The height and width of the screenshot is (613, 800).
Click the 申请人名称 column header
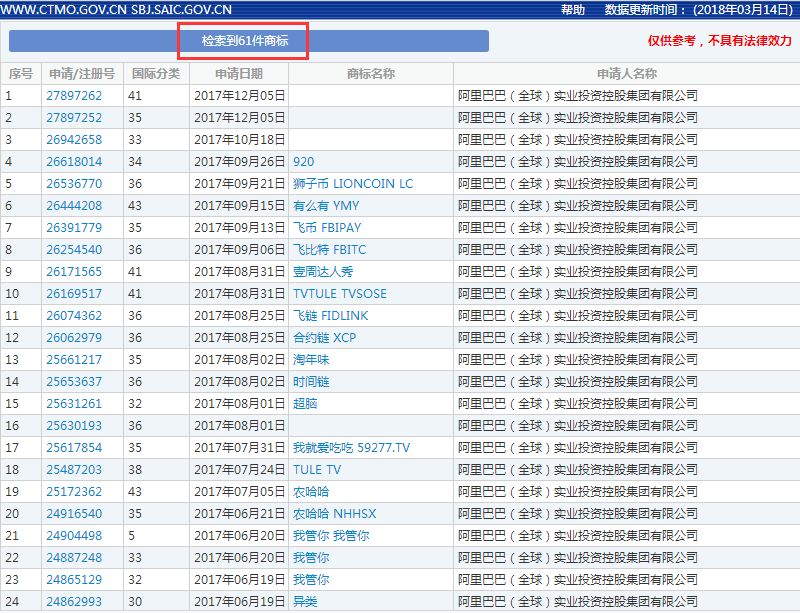626,74
